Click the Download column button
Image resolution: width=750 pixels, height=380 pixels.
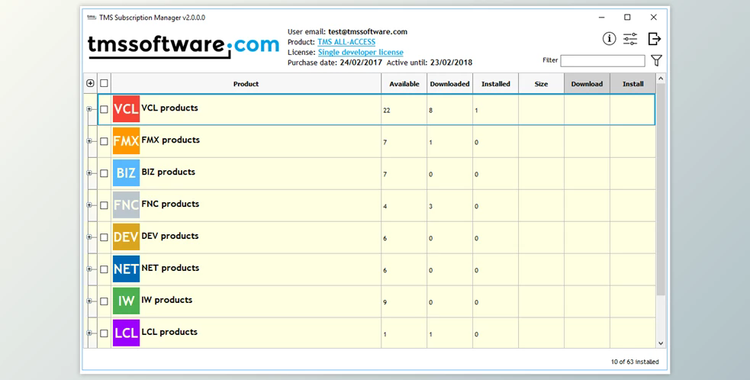587,84
